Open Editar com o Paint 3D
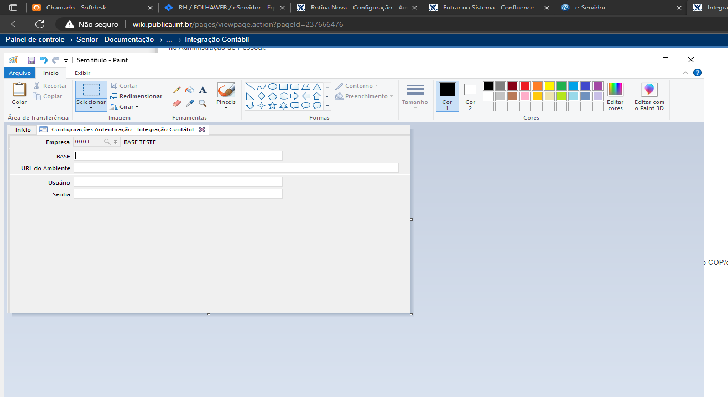This screenshot has width=728, height=397. 649,96
